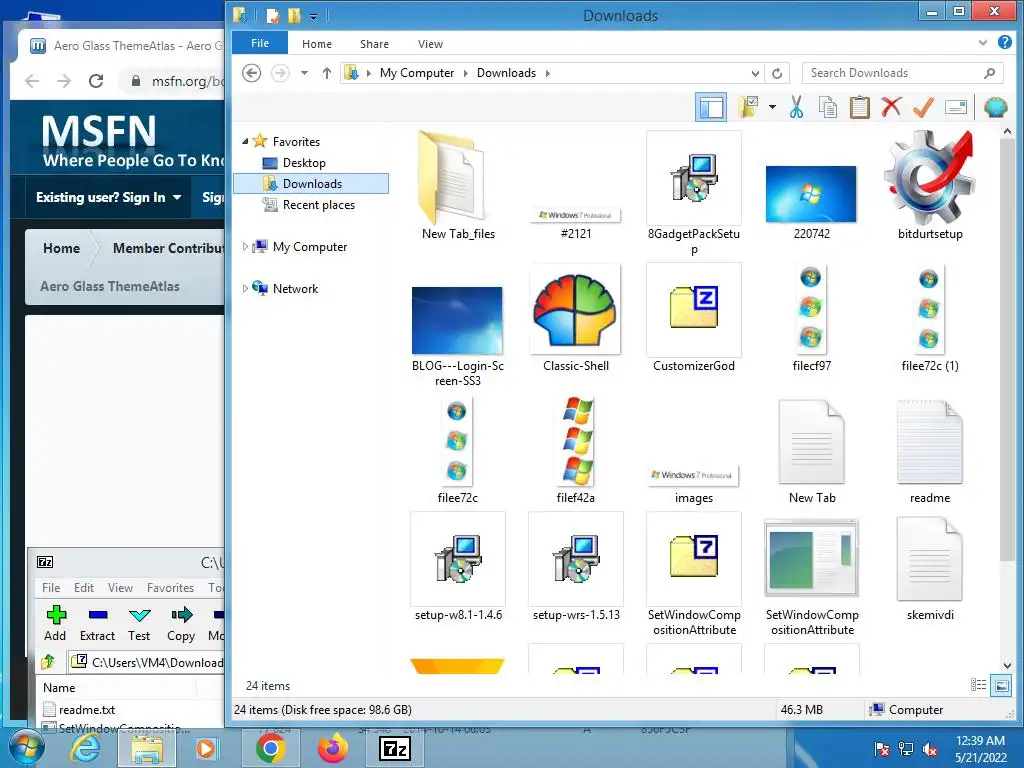Collapse the Favorites tree node
The width and height of the screenshot is (1024, 768).
coord(246,141)
